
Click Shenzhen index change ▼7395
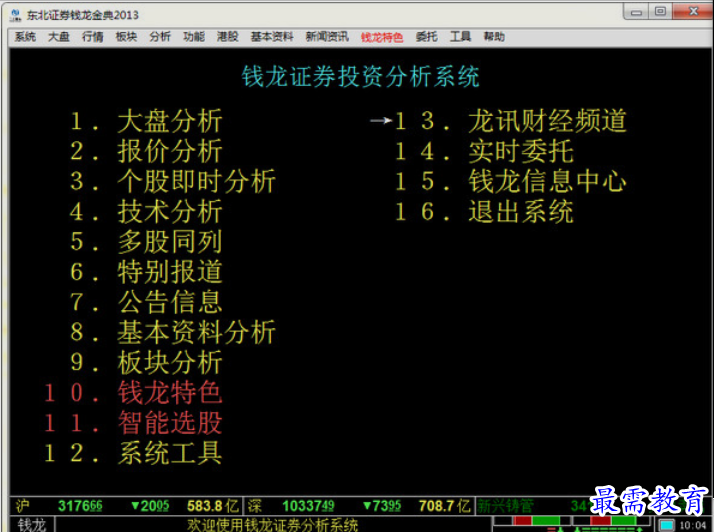pyautogui.click(x=382, y=506)
